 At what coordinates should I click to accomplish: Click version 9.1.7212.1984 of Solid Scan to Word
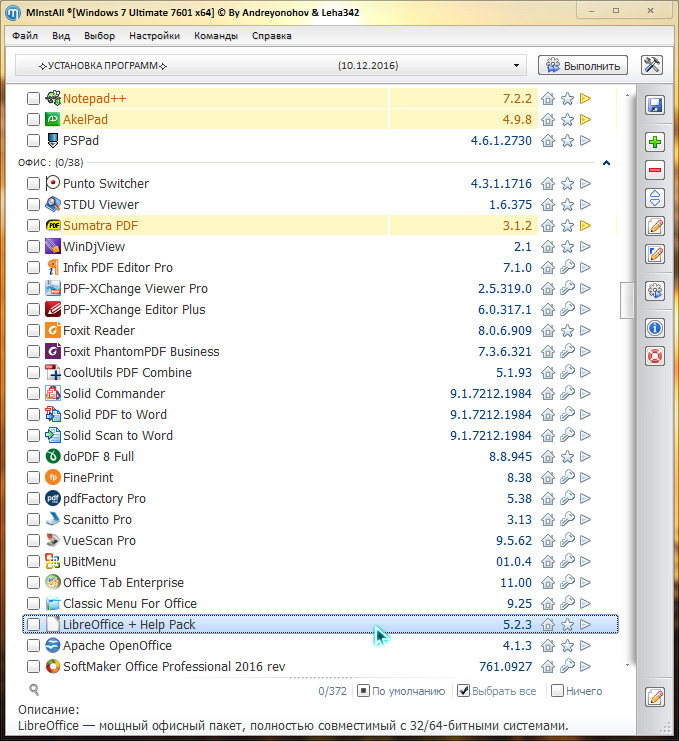pyautogui.click(x=490, y=435)
